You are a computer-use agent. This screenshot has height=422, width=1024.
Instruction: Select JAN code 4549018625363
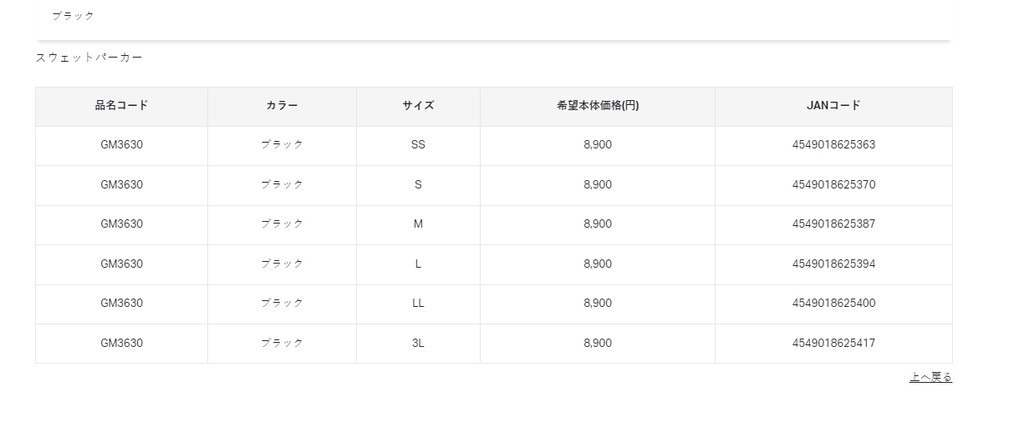pos(833,145)
